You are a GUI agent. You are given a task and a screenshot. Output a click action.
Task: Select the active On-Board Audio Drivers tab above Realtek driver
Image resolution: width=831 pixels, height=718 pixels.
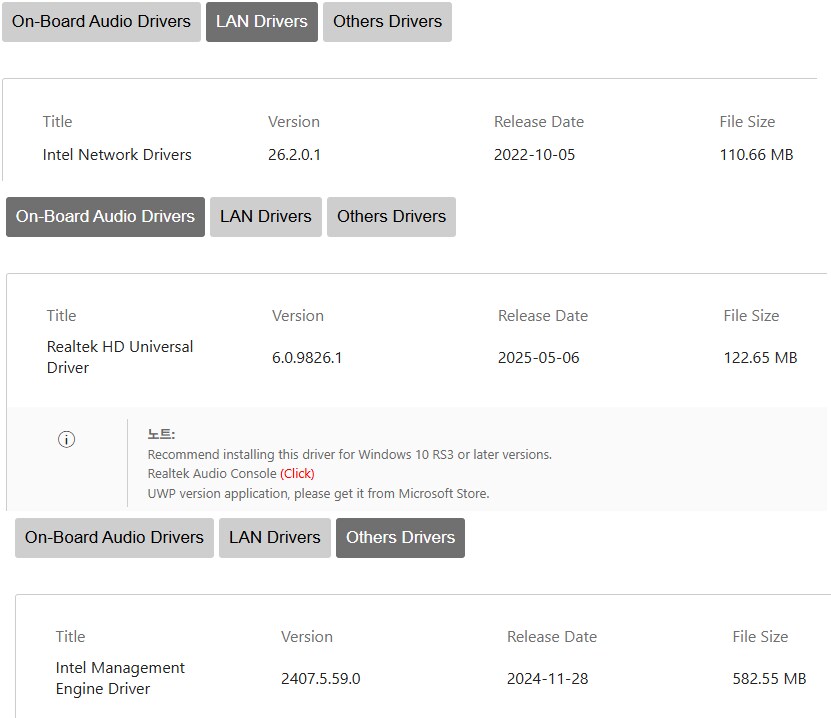pyautogui.click(x=105, y=217)
